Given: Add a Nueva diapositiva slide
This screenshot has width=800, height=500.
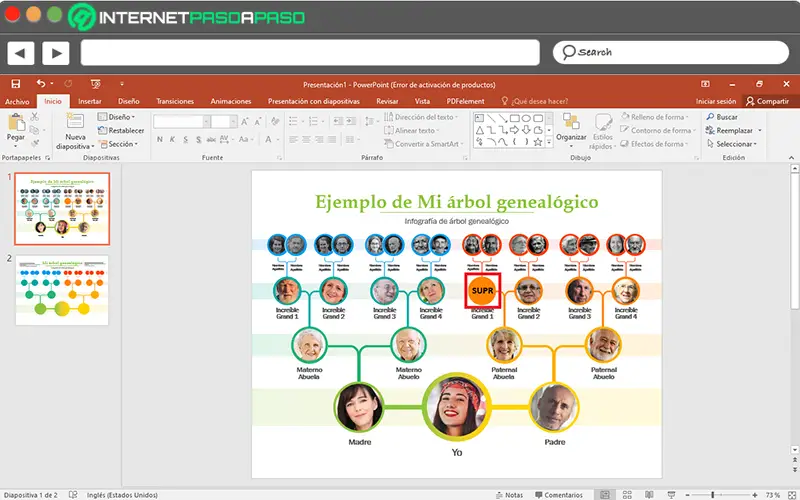Looking at the screenshot, I should pos(75,132).
